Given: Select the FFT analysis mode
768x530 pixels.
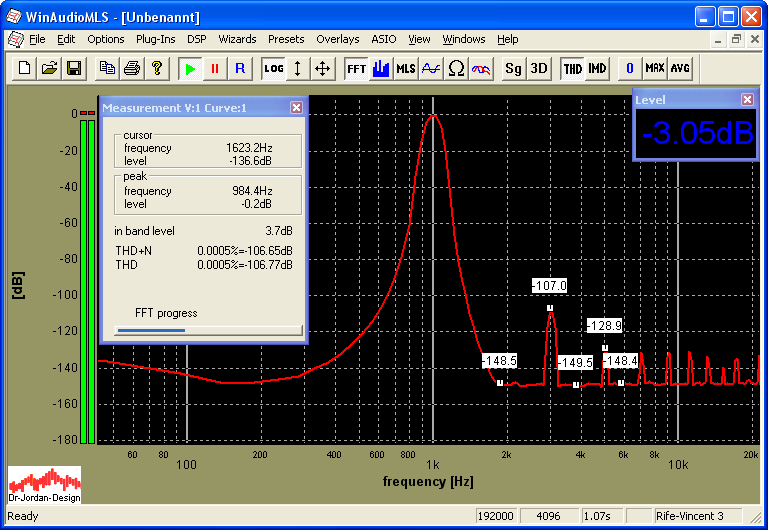Looking at the screenshot, I should tap(356, 69).
